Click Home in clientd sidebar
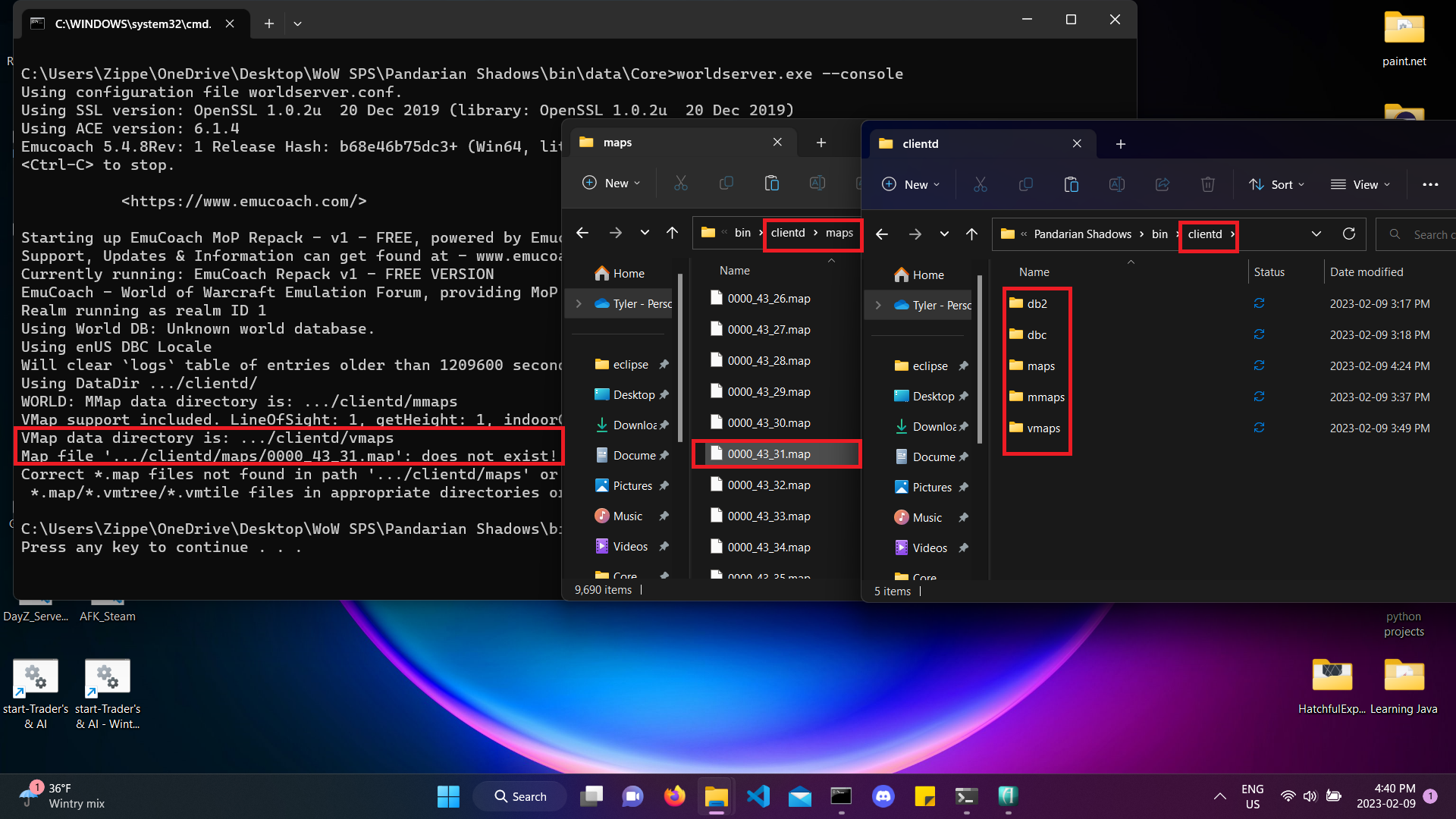1456x819 pixels. click(x=919, y=275)
